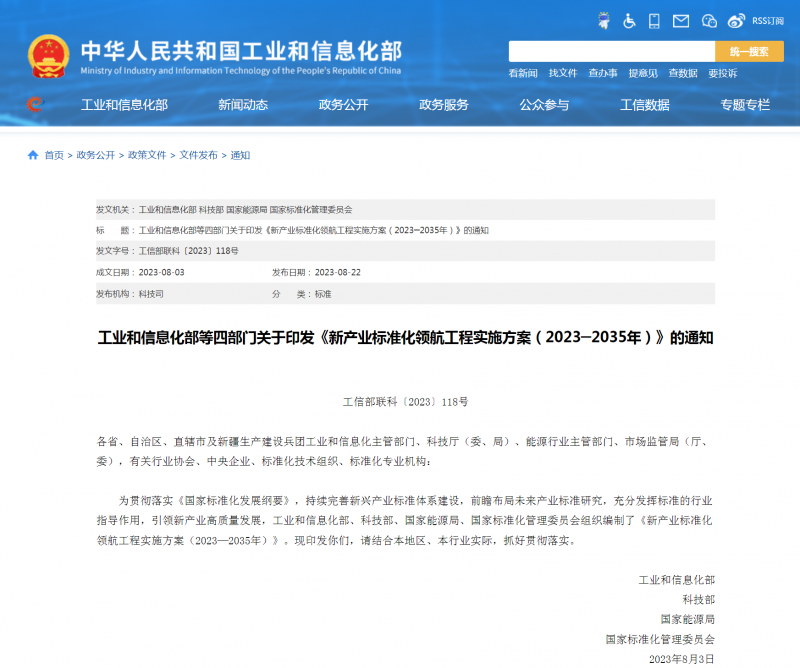Open the mobile version phone icon
800x668 pixels.
(x=654, y=21)
